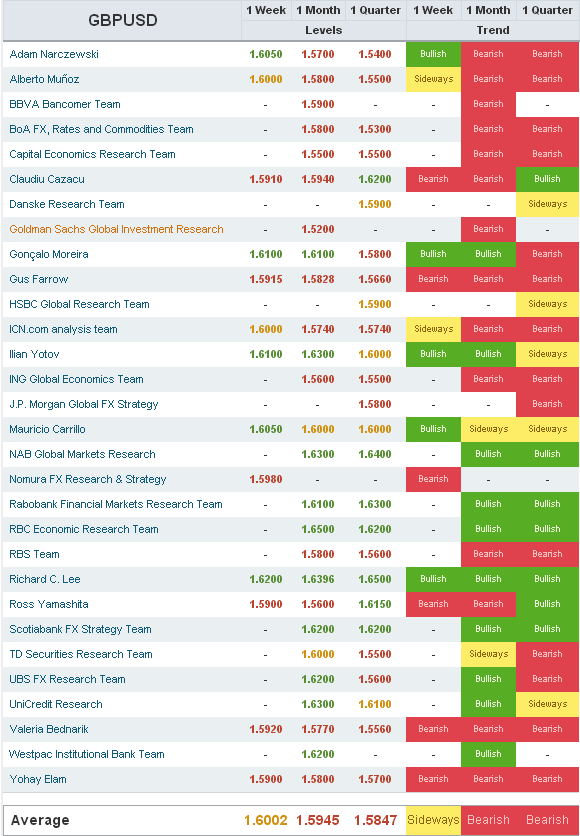Image resolution: width=580 pixels, height=836 pixels.
Task: Open Claudiu Cazacu's profile link
Action: [47, 180]
